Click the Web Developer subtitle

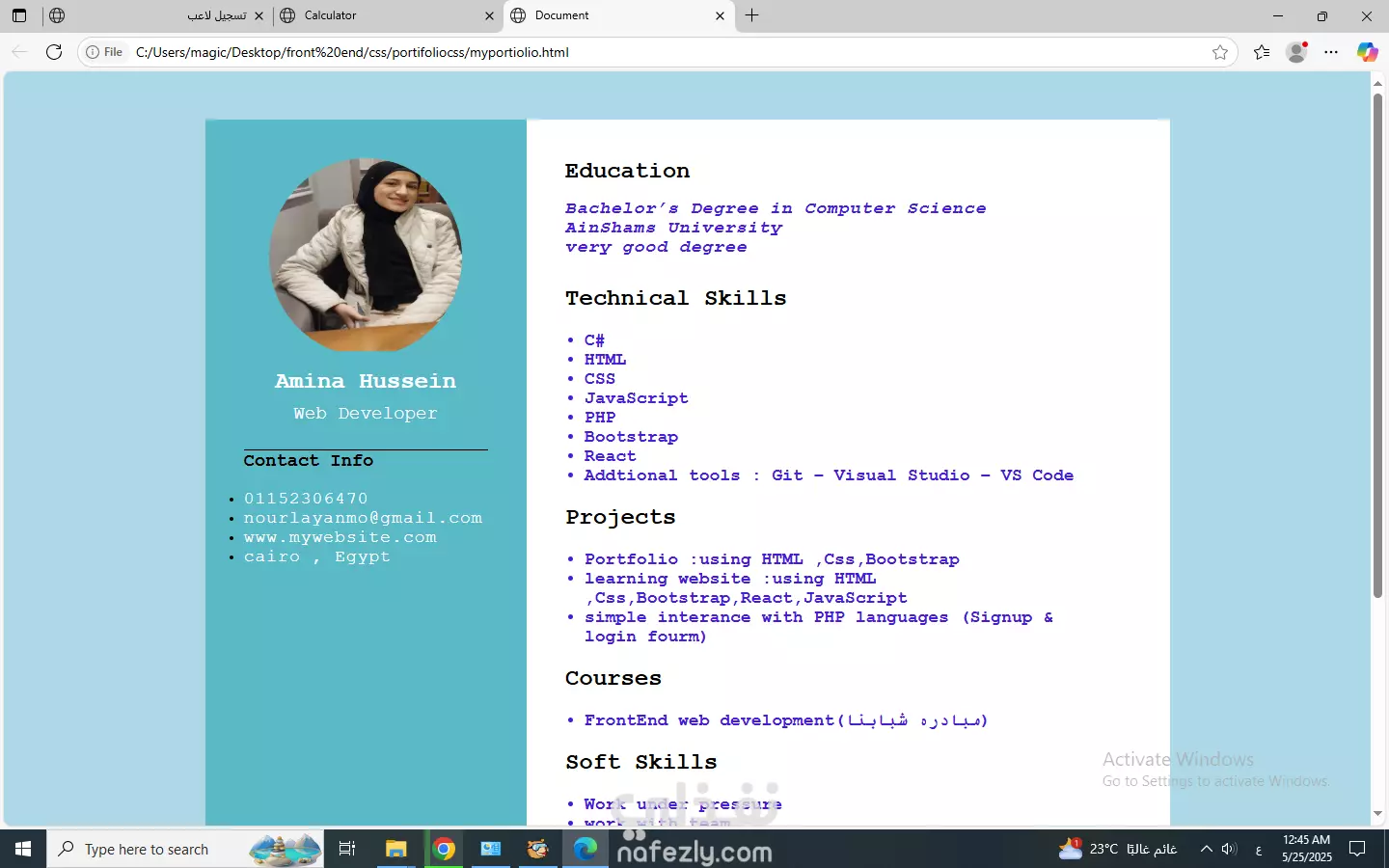coord(366,413)
